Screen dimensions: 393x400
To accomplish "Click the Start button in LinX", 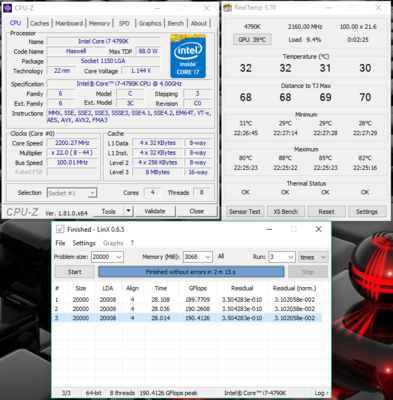I will click(74, 272).
